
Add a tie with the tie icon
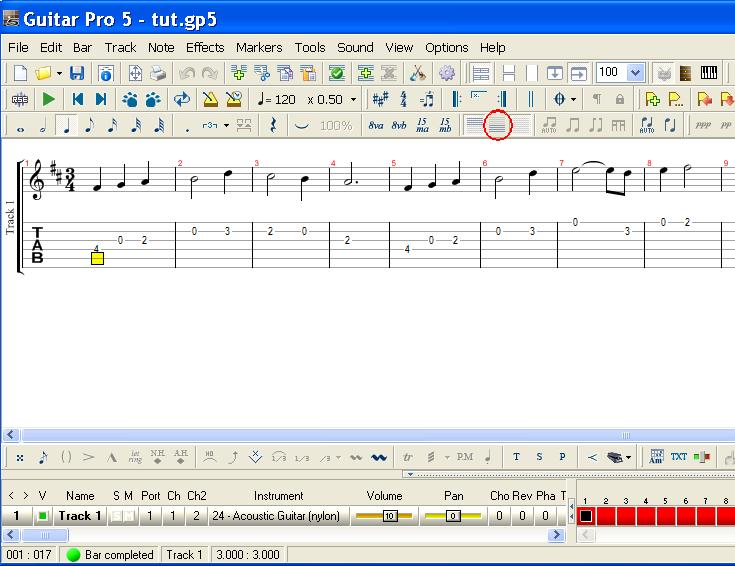coord(301,126)
